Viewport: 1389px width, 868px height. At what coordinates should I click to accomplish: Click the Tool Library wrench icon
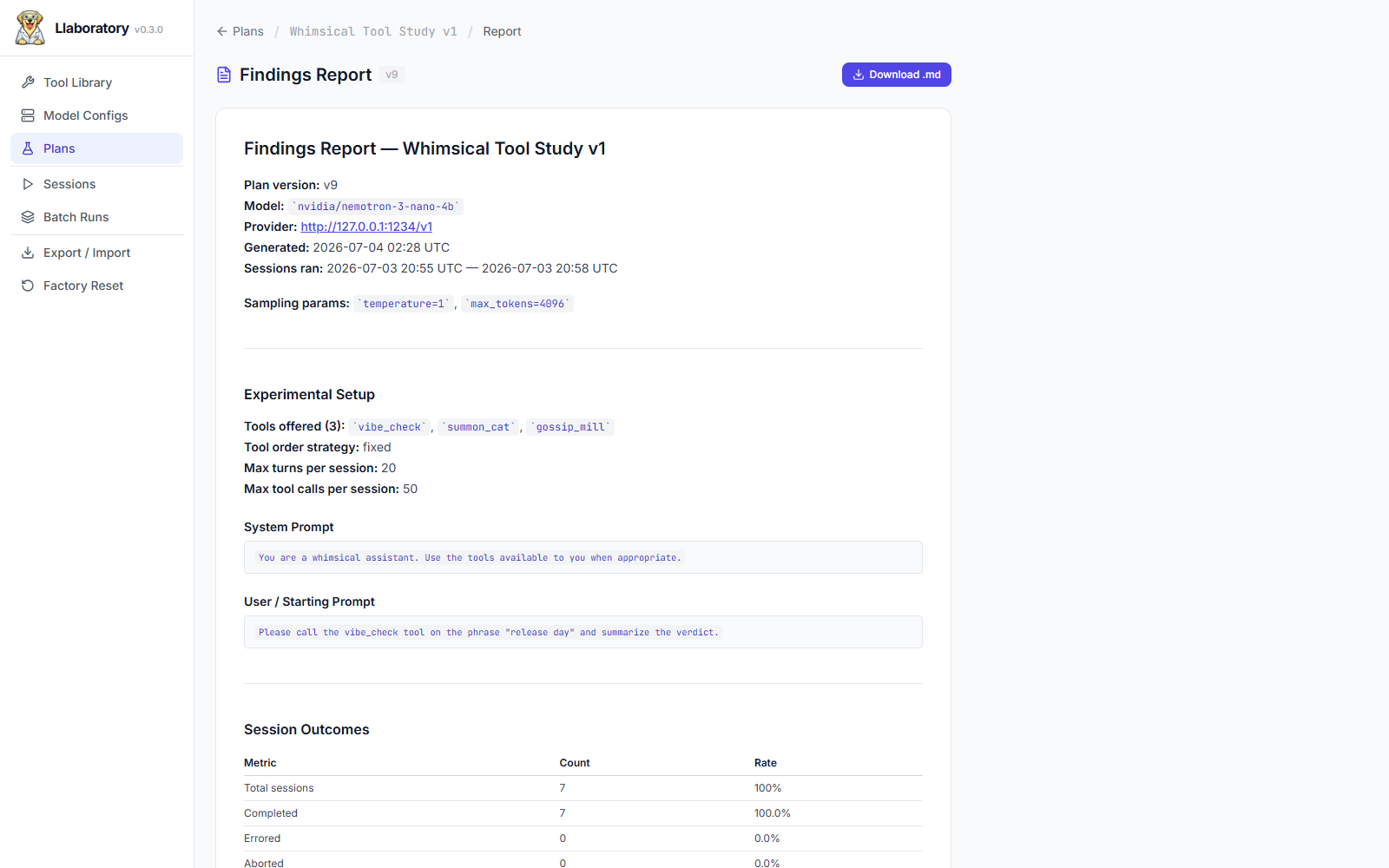click(x=28, y=82)
